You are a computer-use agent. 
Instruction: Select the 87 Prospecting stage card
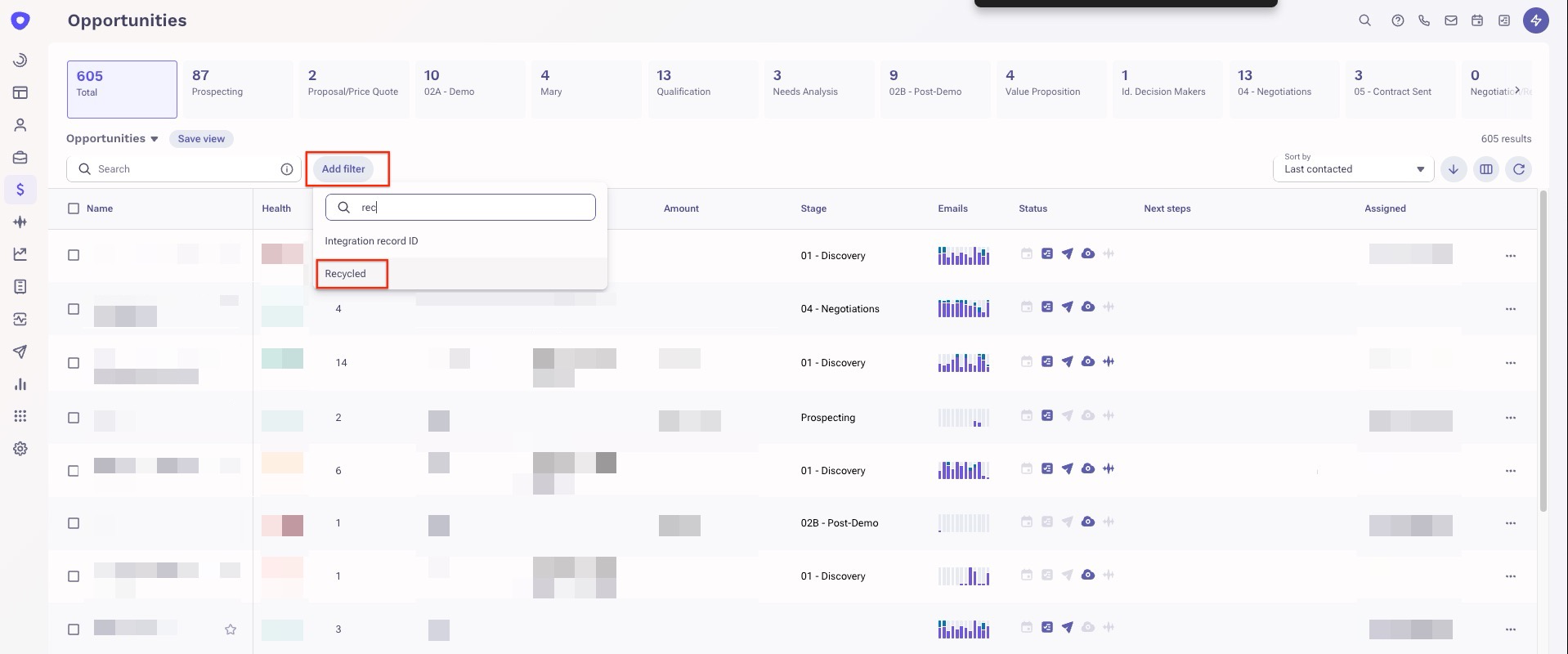tap(238, 89)
